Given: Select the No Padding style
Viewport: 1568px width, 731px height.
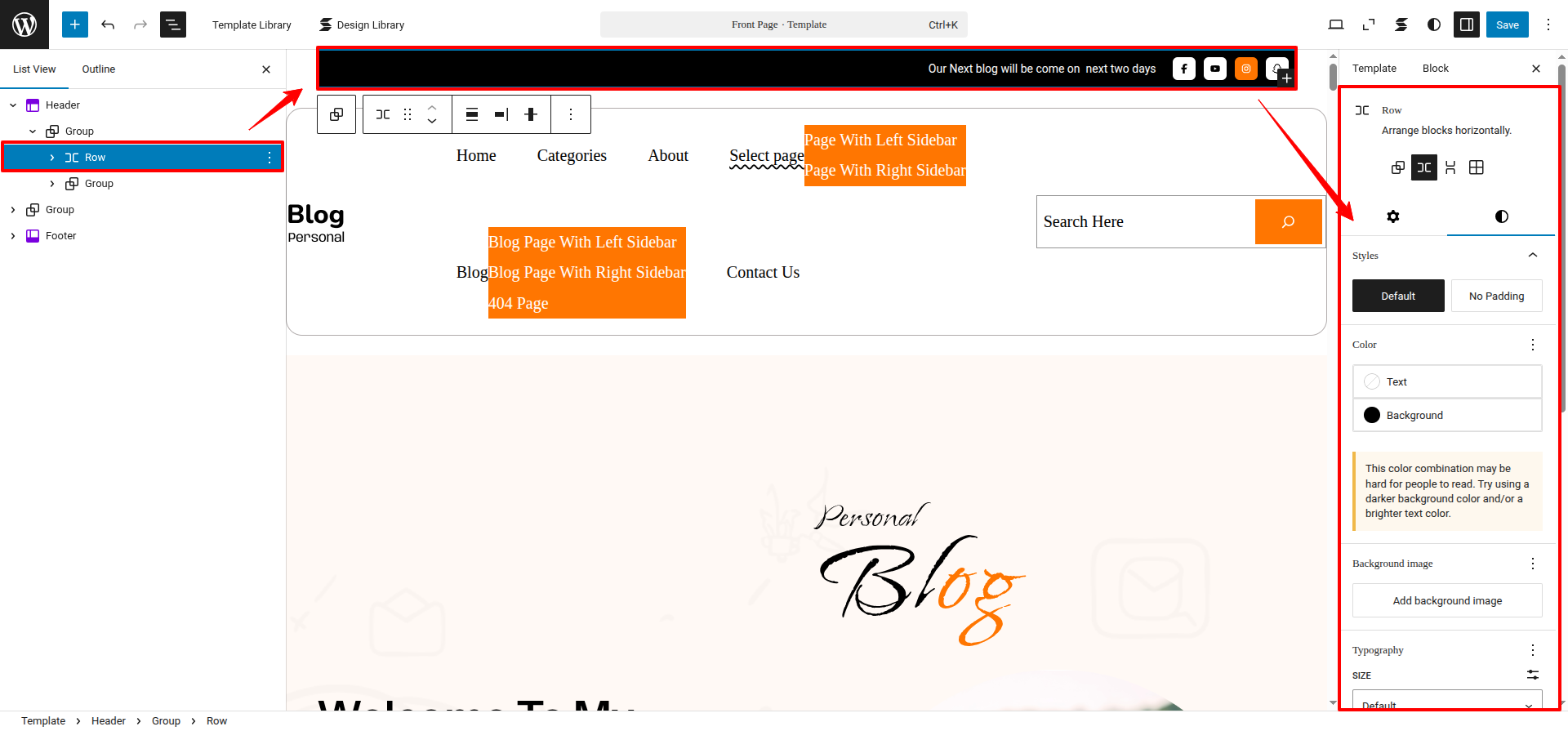Looking at the screenshot, I should [x=1496, y=296].
